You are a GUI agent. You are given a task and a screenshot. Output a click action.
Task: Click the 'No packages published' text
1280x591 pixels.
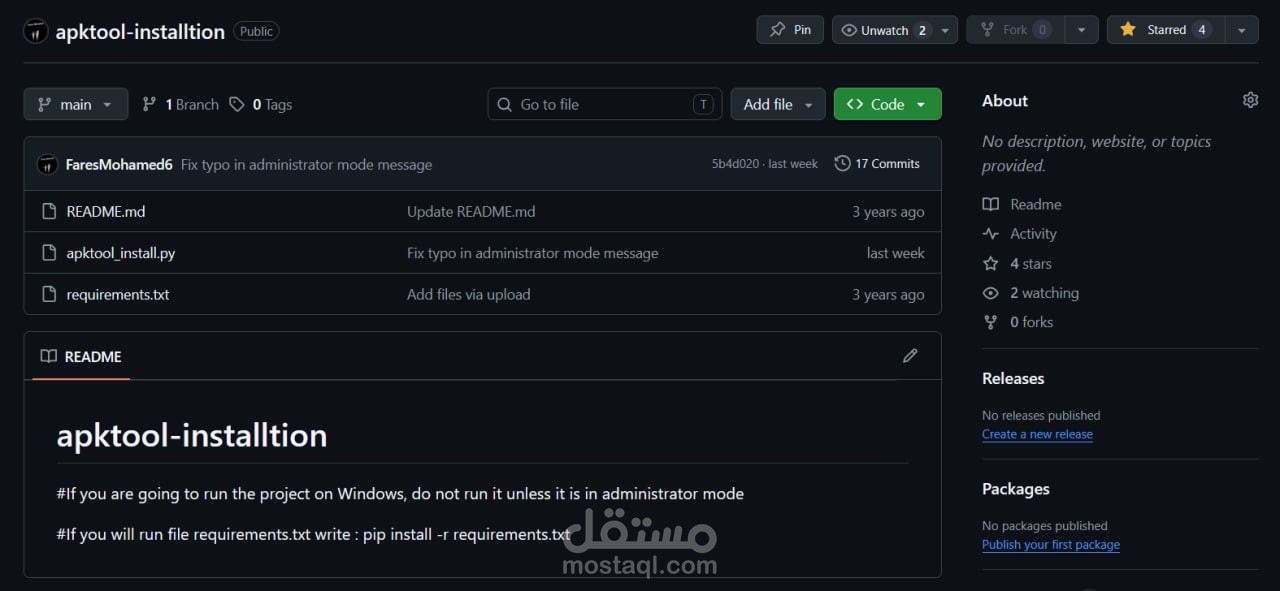click(x=1045, y=526)
